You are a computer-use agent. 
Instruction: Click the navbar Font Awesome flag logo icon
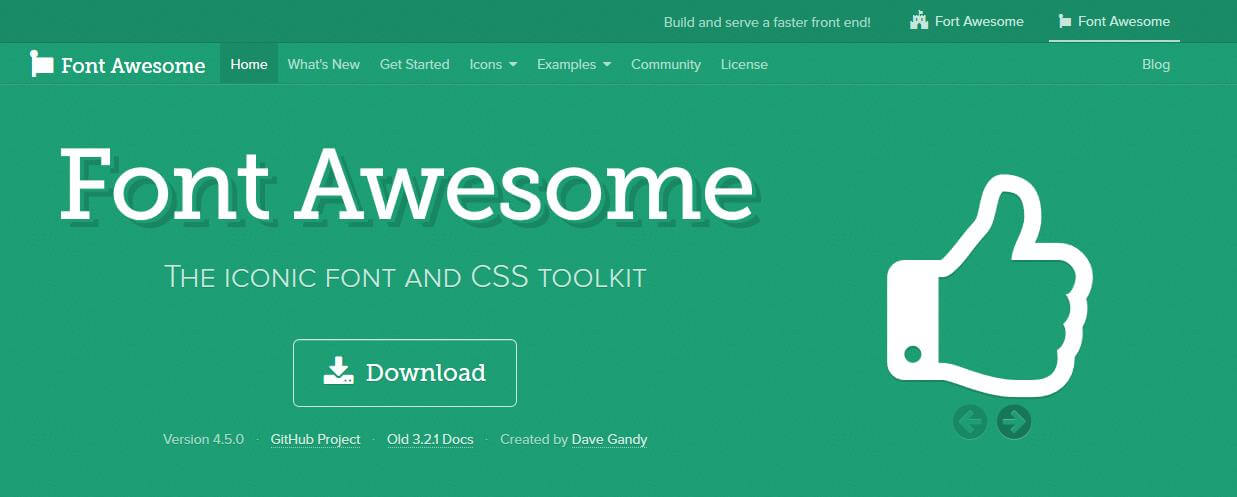coord(42,64)
